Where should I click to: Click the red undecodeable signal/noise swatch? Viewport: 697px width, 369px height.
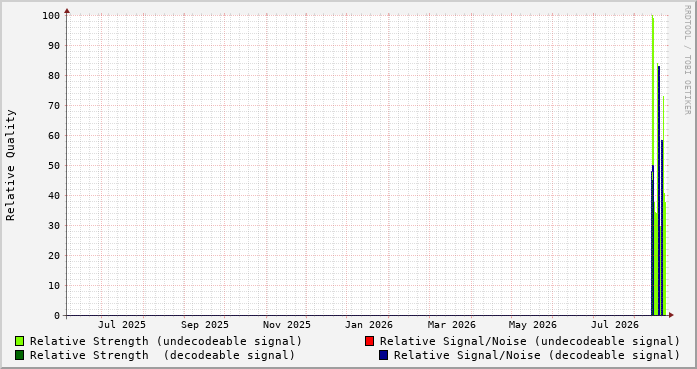pyautogui.click(x=369, y=341)
